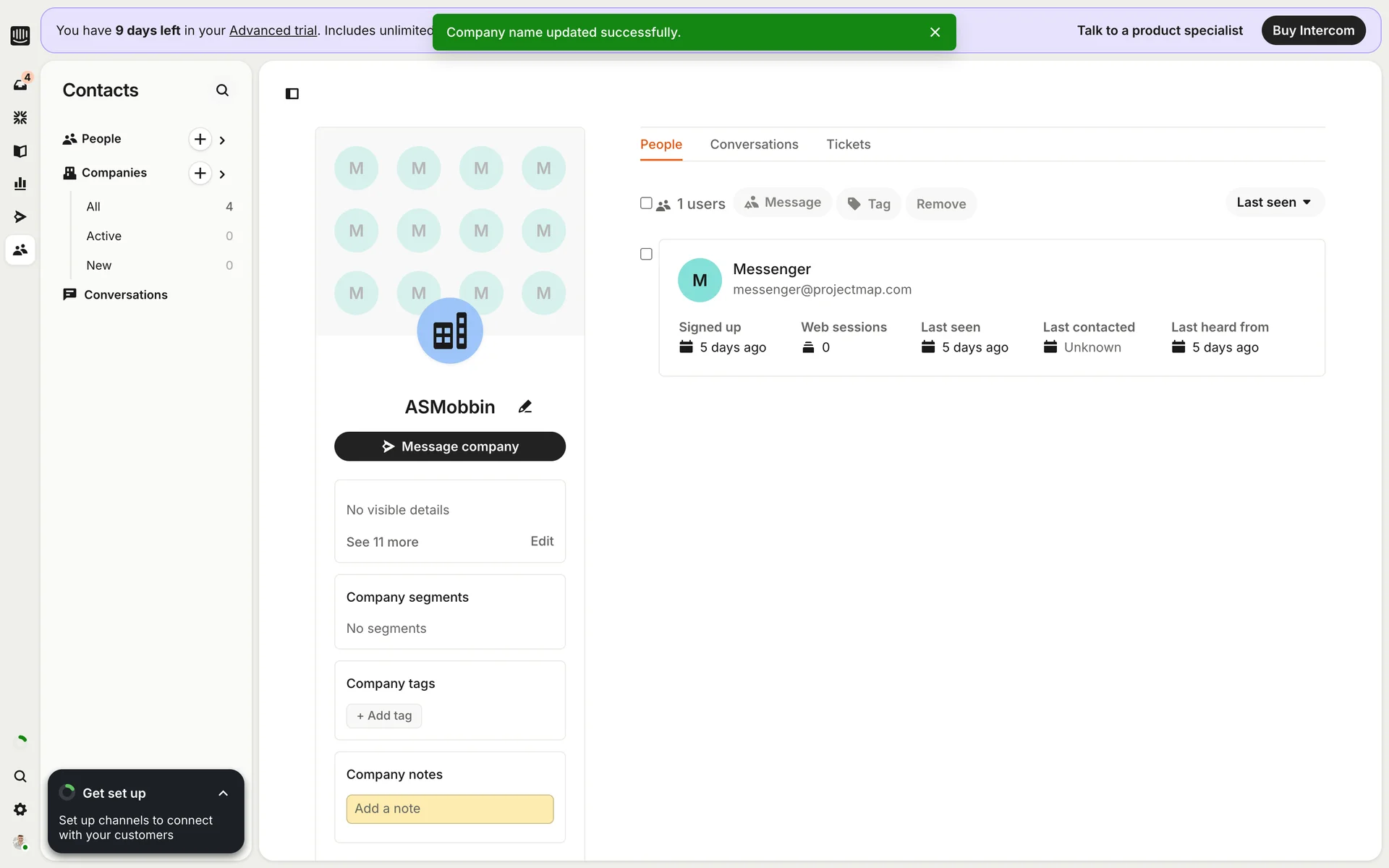Image resolution: width=1389 pixels, height=868 pixels.
Task: Click the Message company button
Action: coord(449,446)
